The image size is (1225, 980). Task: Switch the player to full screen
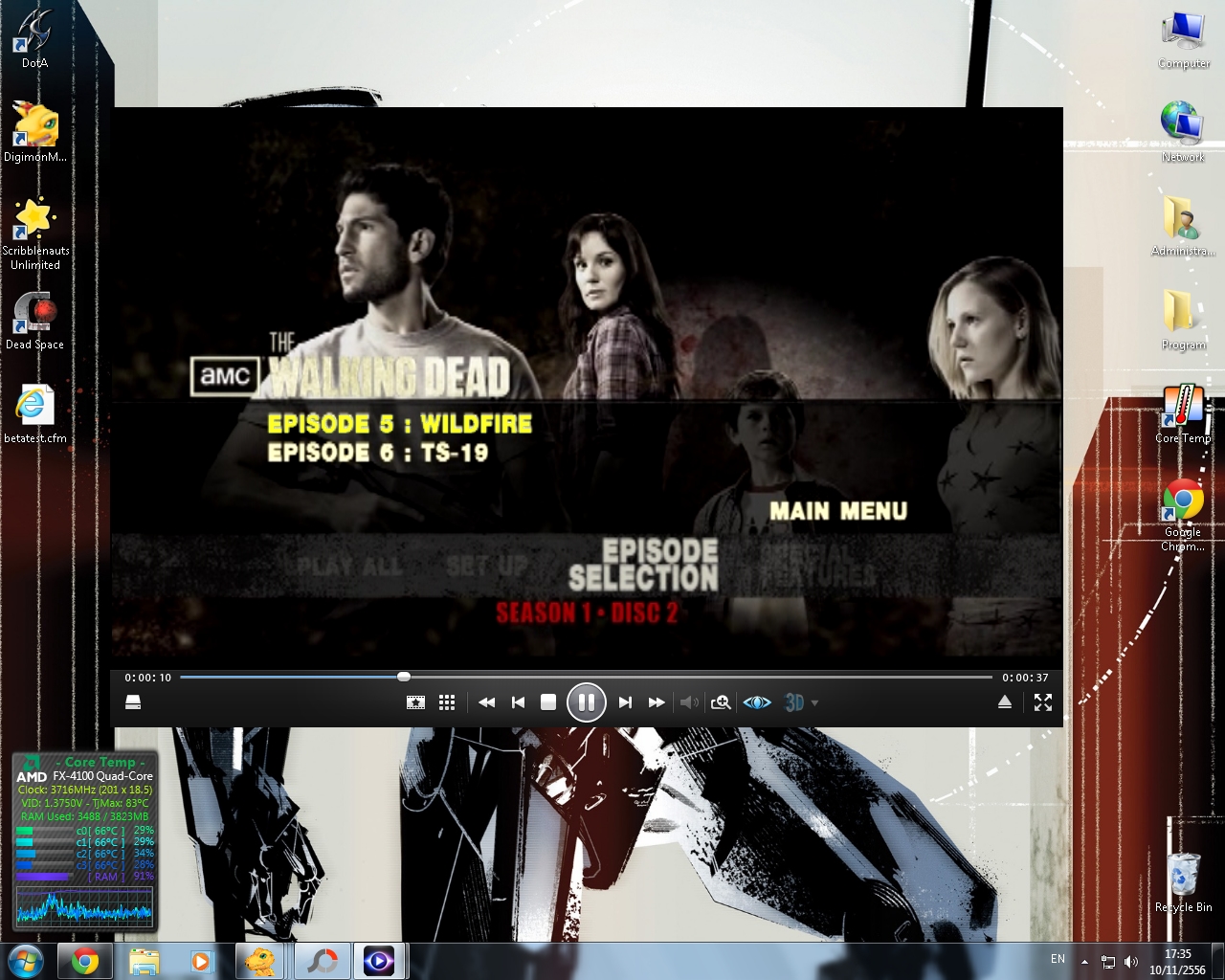pyautogui.click(x=1043, y=702)
